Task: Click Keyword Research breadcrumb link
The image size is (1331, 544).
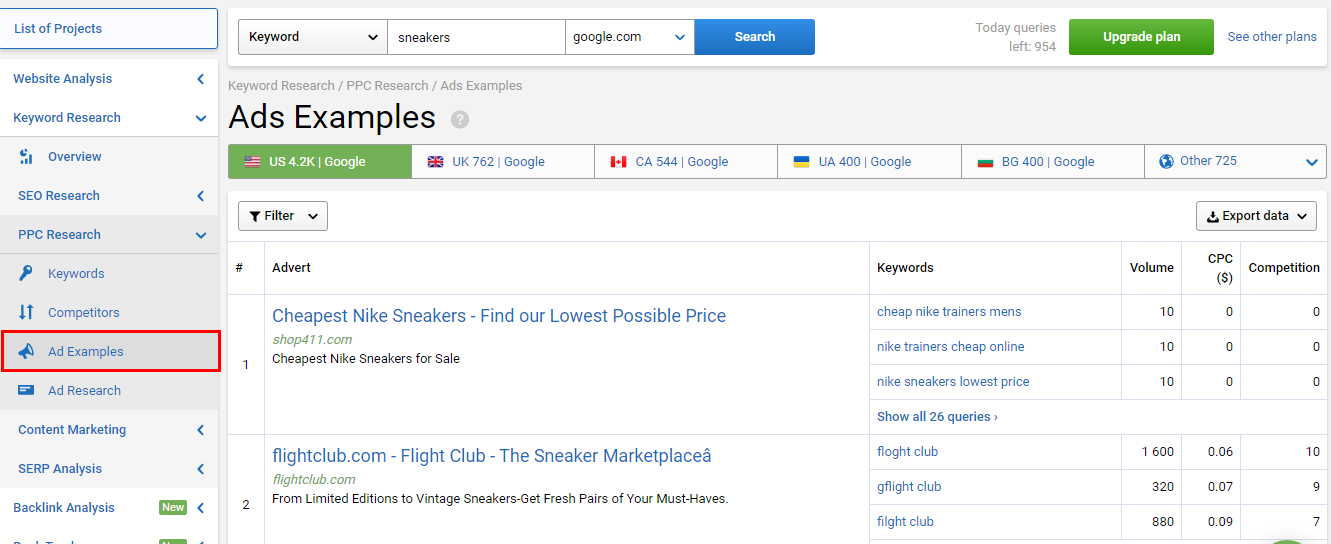Action: coord(283,86)
